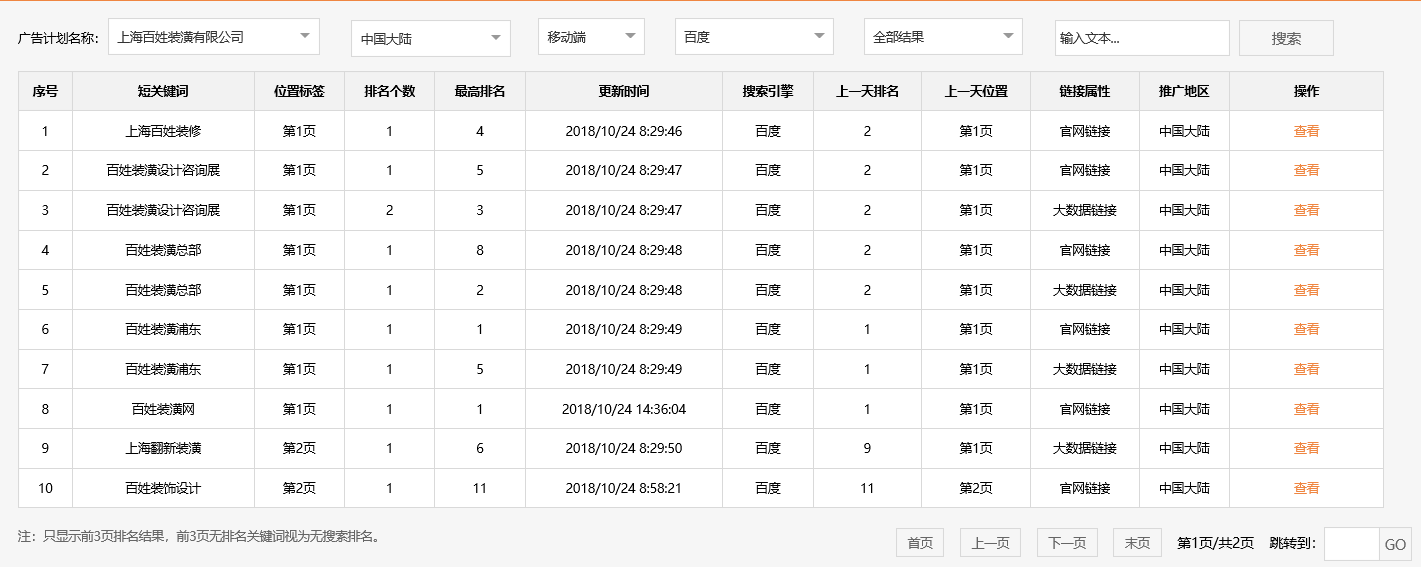This screenshot has width=1421, height=567.
Task: Click the 上一天位置 column header
Action: click(976, 91)
